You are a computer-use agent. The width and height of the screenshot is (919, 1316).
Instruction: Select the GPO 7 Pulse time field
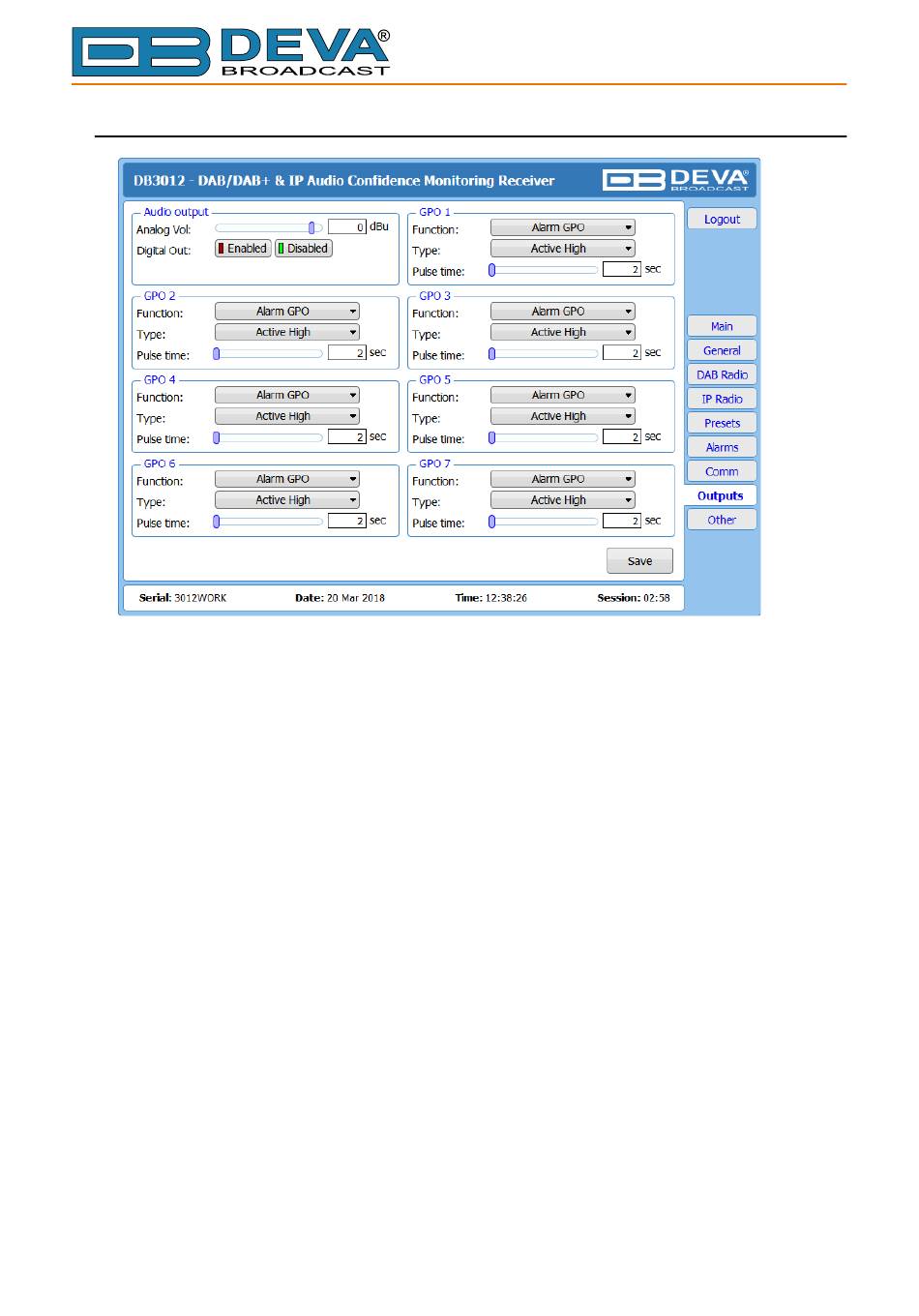[x=622, y=521]
